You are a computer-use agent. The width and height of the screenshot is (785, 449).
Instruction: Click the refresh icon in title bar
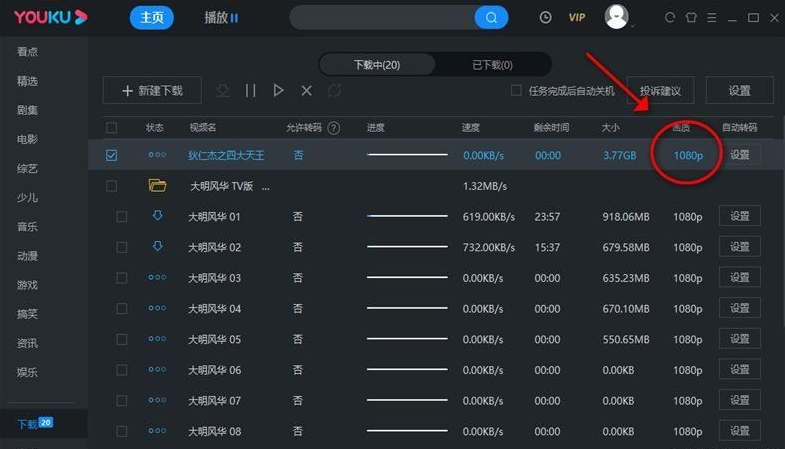[x=669, y=18]
